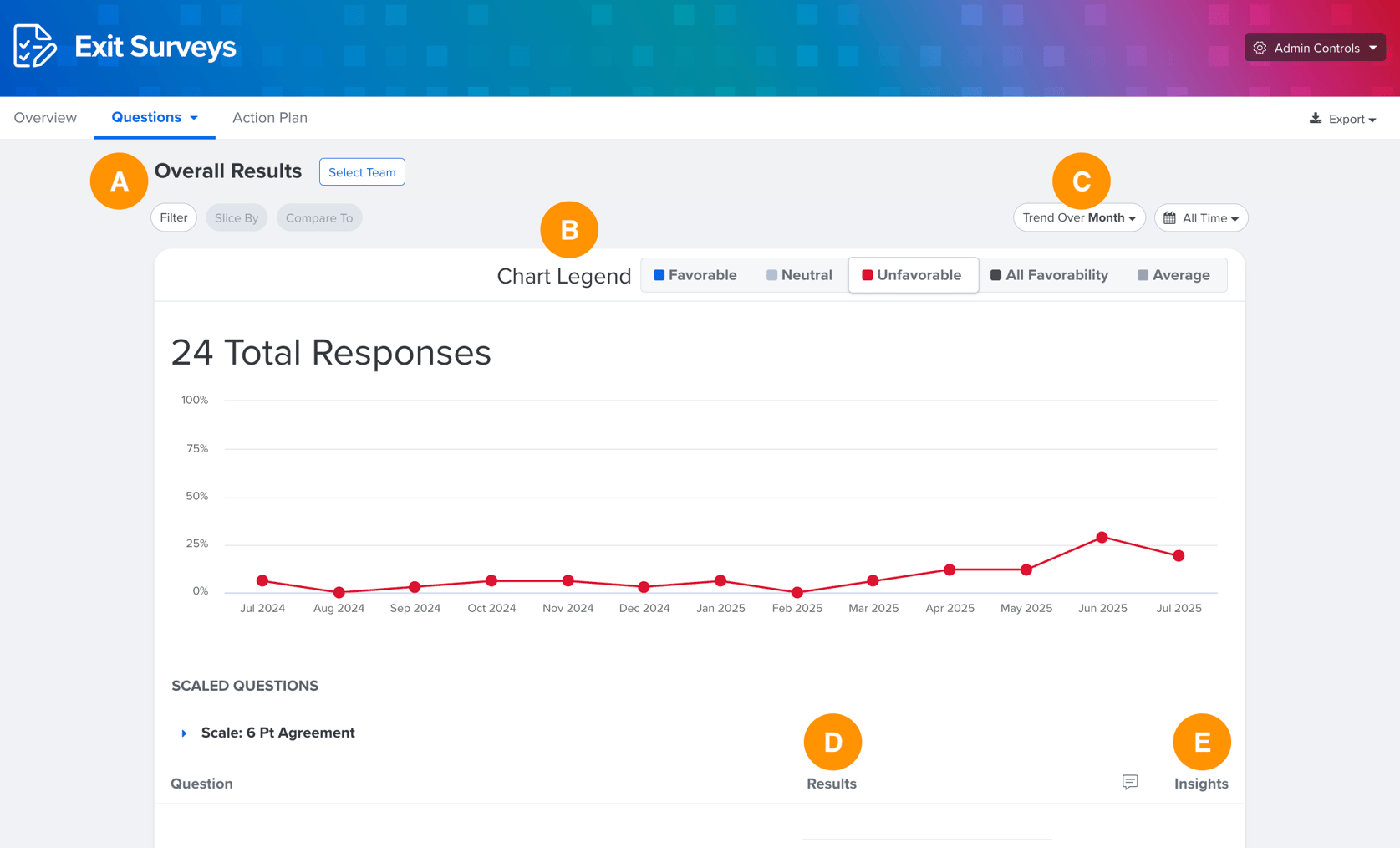
Task: Toggle the Neutral legend series
Action: coord(799,275)
